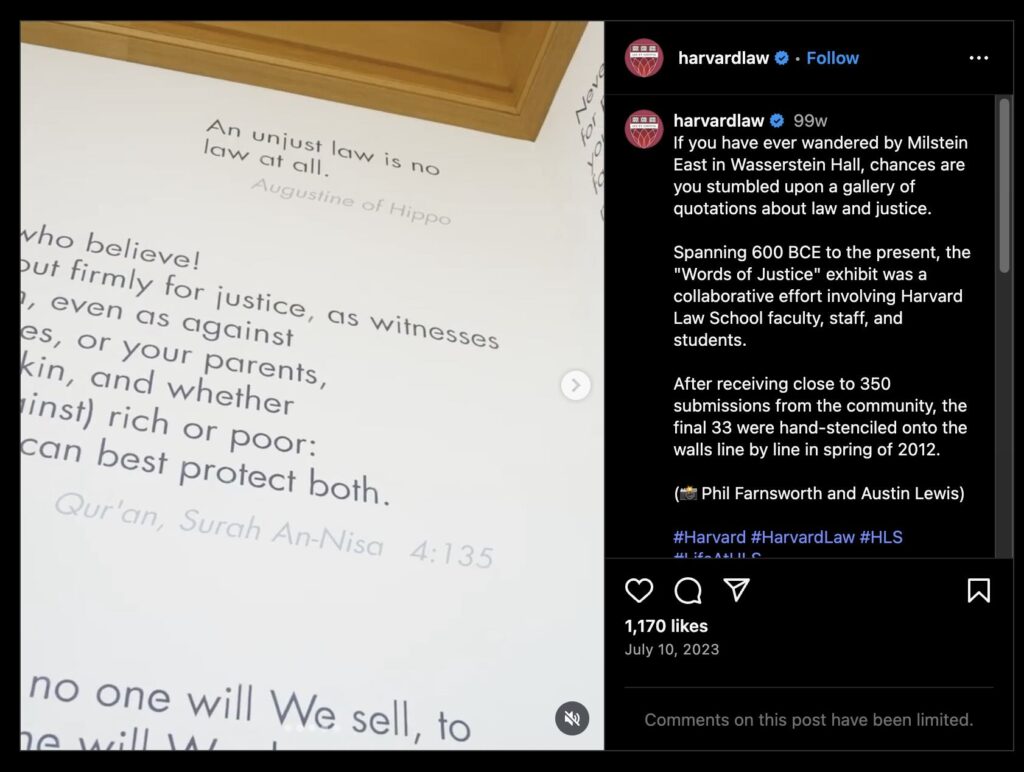Click the July 10, 2023 date
This screenshot has width=1024, height=772.
tap(671, 649)
